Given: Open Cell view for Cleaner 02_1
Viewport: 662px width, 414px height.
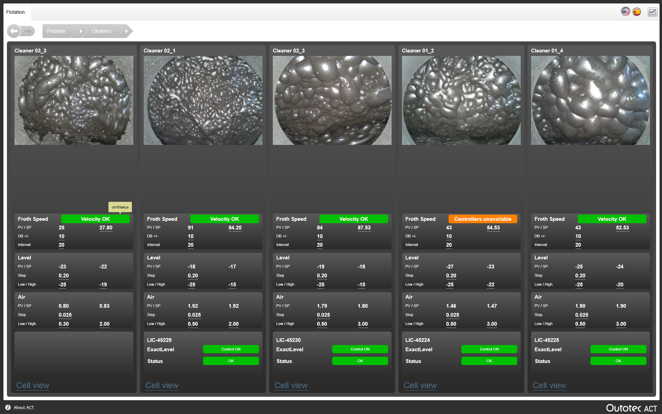Looking at the screenshot, I should 162,385.
